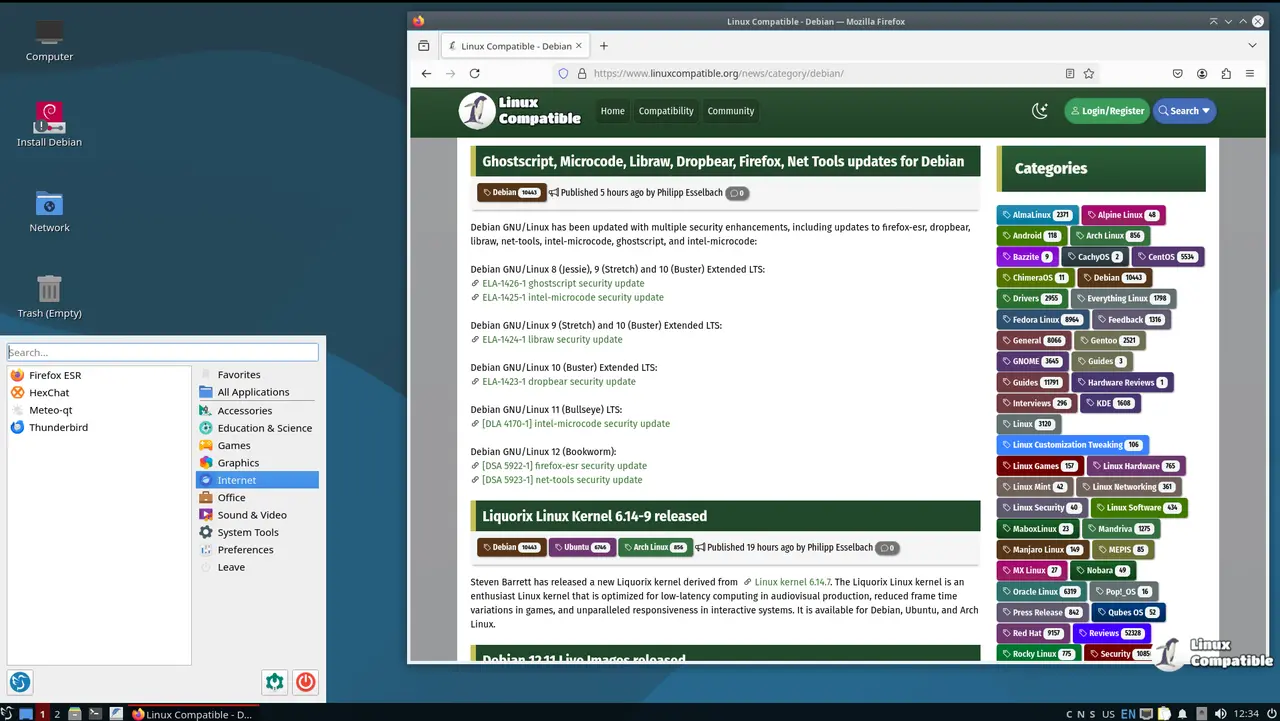Launch HexChat from the Internet menu
Viewport: 1280px width, 721px height.
pyautogui.click(x=49, y=393)
